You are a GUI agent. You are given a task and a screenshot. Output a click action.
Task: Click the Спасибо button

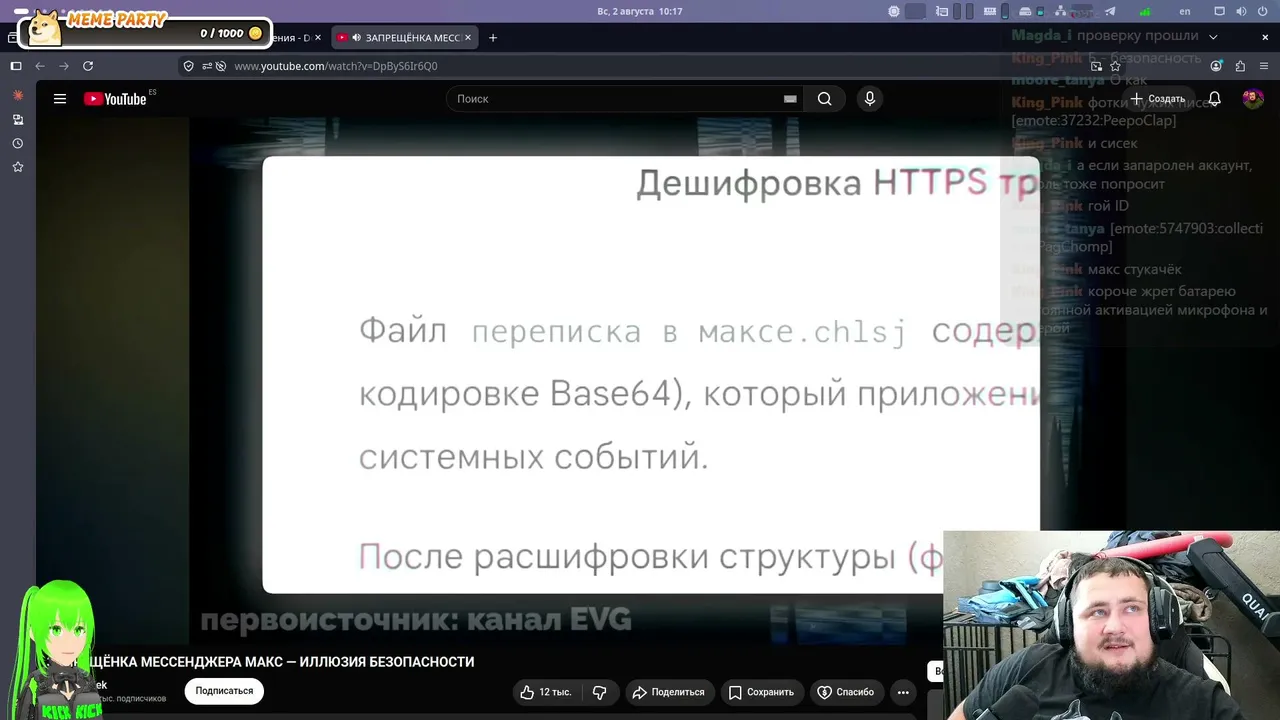(846, 692)
